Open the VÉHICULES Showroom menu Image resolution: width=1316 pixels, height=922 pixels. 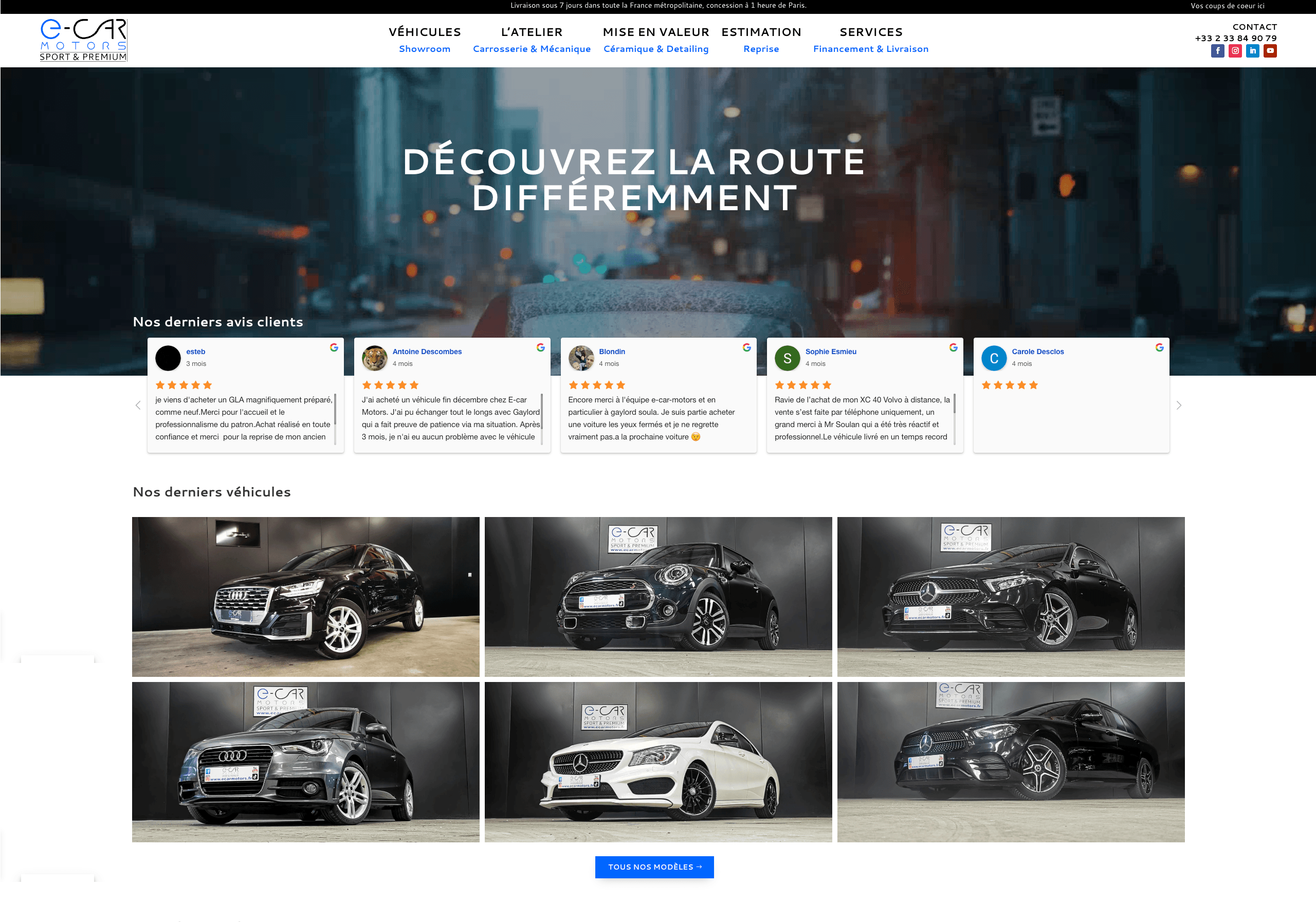point(425,49)
